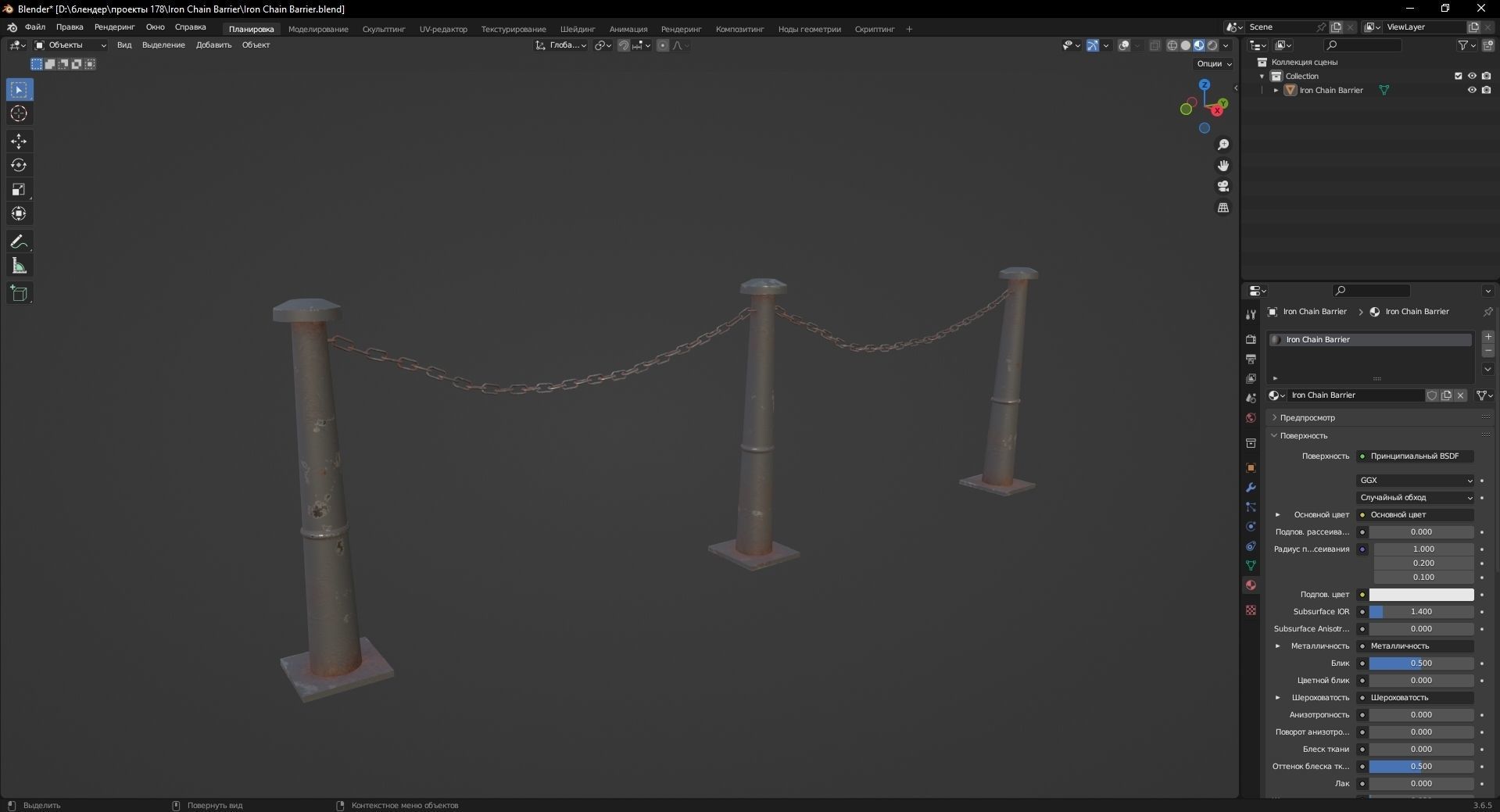The height and width of the screenshot is (812, 1500).
Task: Click the zoom magnifier in viewport
Action: tap(1223, 145)
